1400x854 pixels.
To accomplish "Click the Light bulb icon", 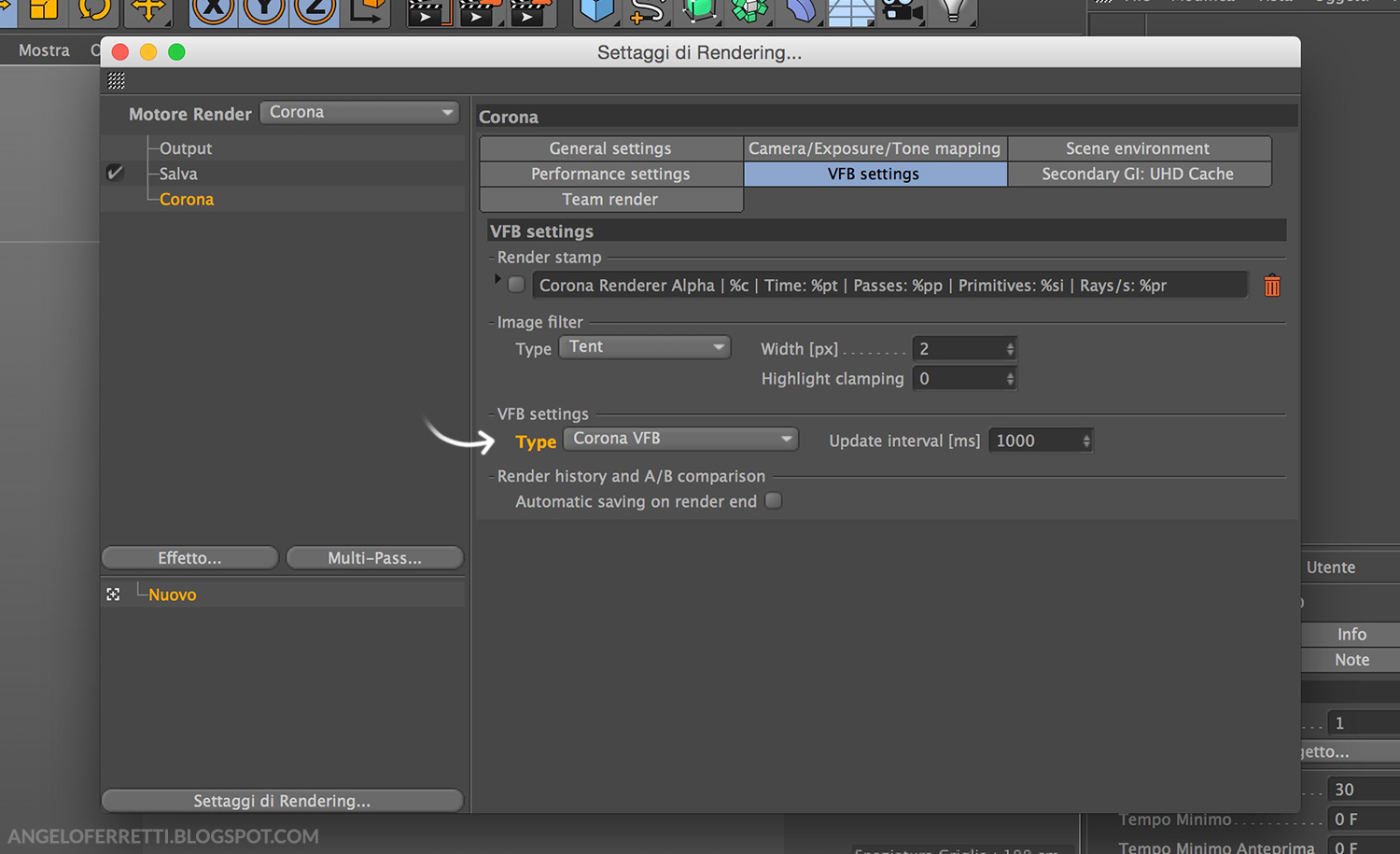I will [953, 9].
